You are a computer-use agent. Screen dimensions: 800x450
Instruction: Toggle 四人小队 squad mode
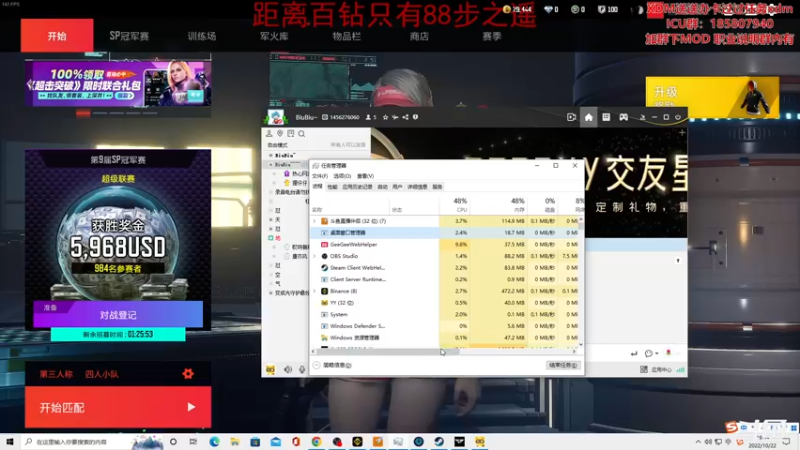point(102,374)
